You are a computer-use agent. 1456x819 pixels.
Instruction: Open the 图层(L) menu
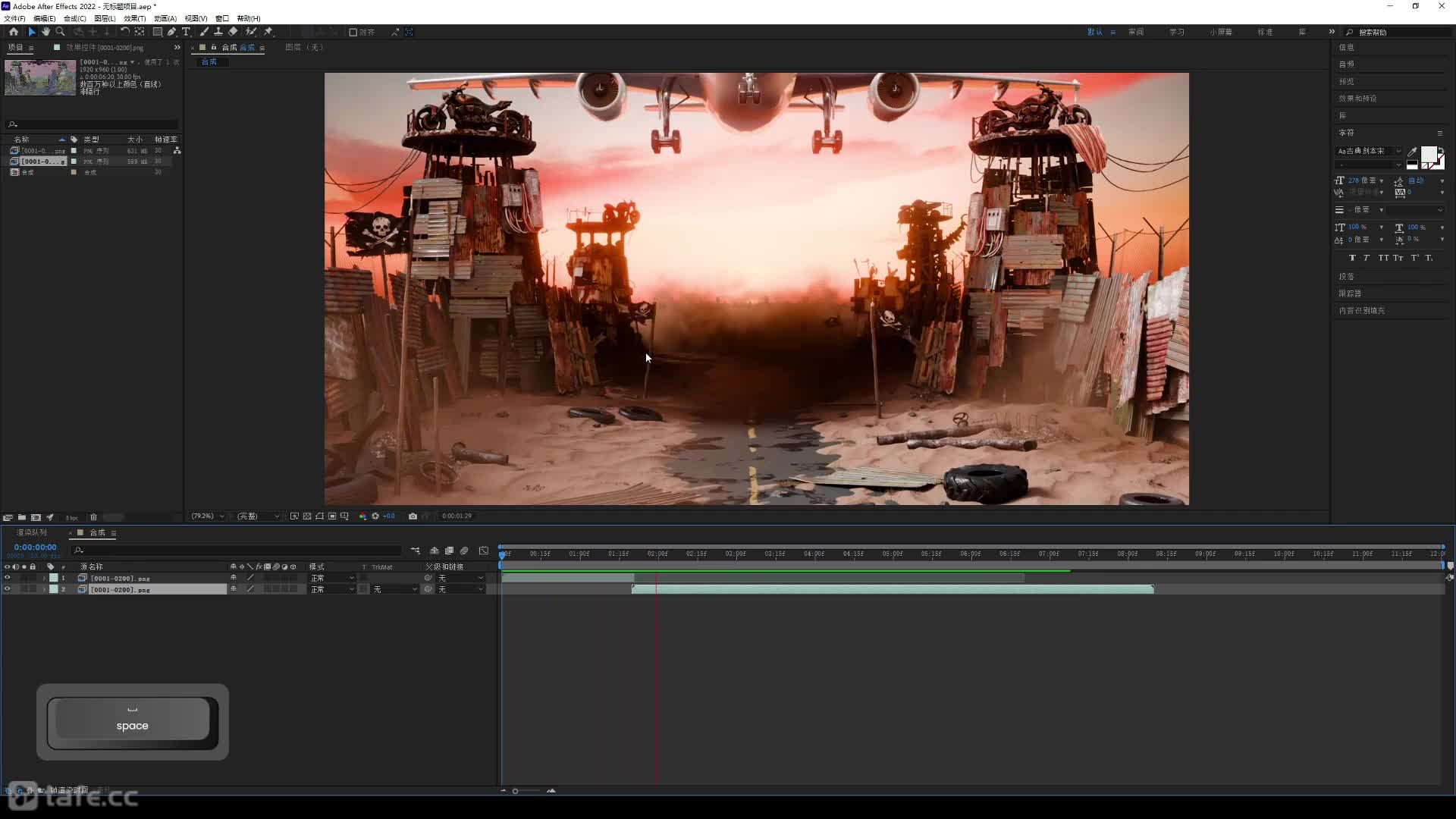coord(105,18)
